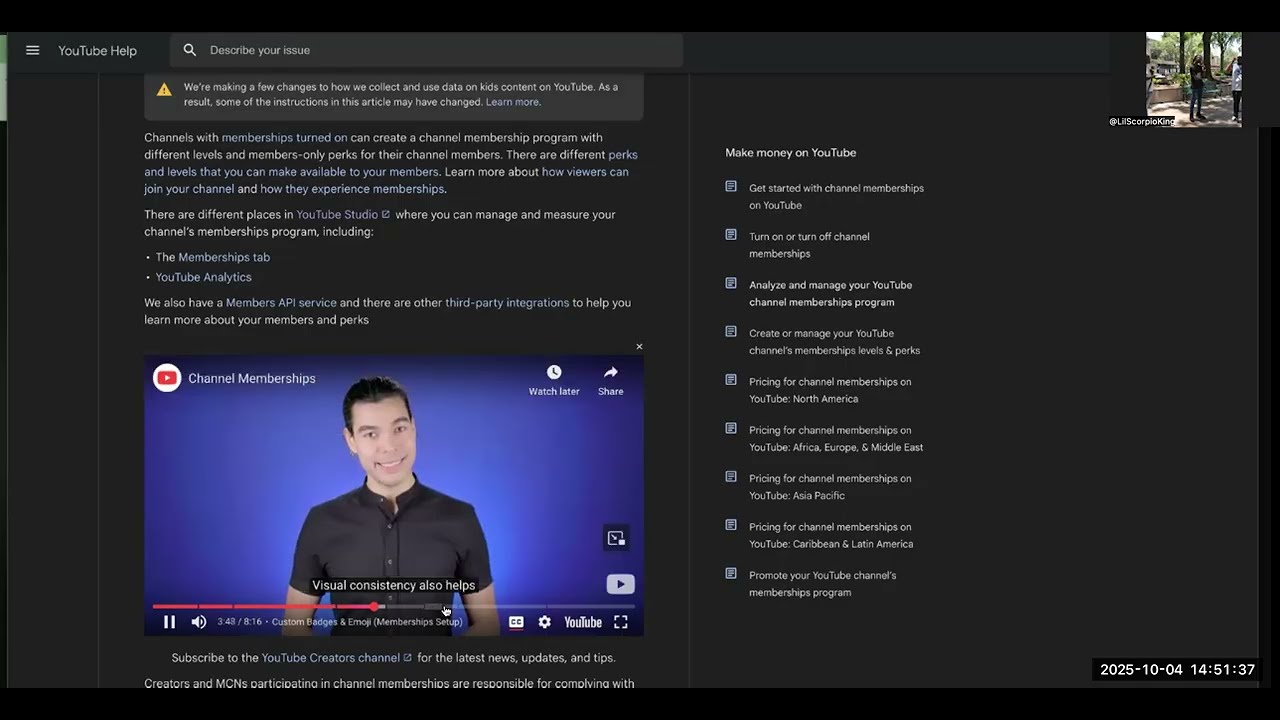Image resolution: width=1280 pixels, height=720 pixels.
Task: Open Turn on or turn off channel memberships
Action: (809, 245)
